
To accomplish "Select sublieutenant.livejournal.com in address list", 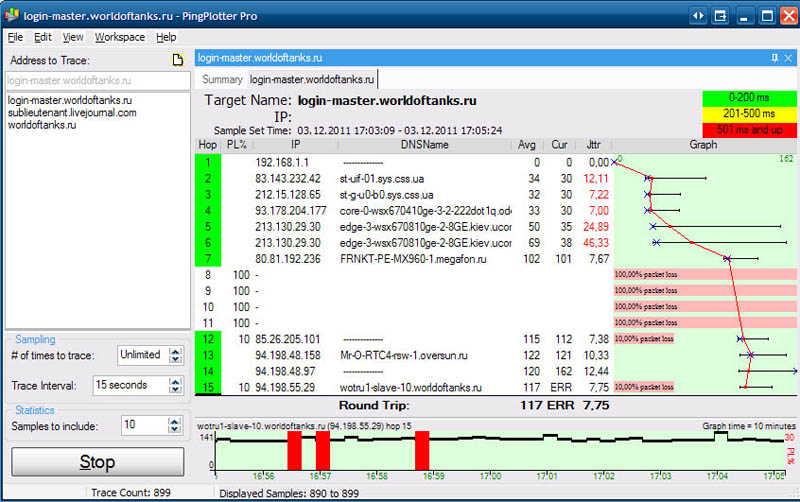I will [x=72, y=113].
